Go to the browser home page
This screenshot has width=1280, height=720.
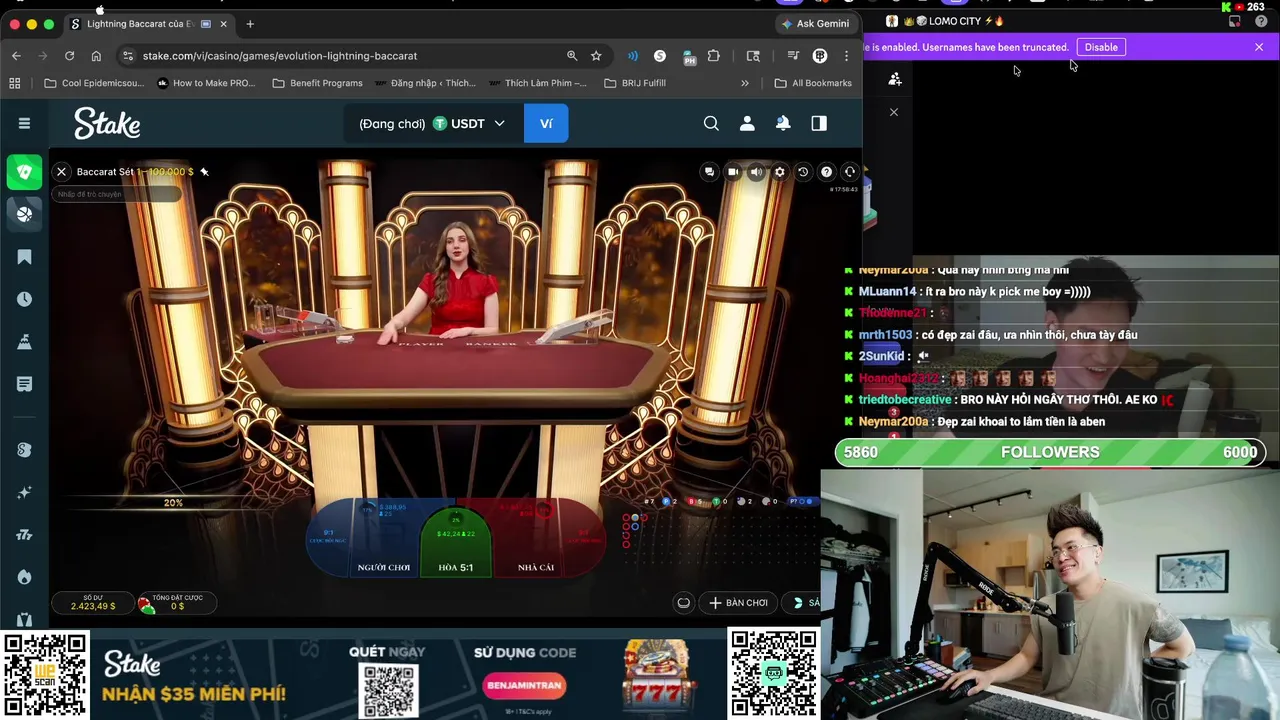click(96, 56)
